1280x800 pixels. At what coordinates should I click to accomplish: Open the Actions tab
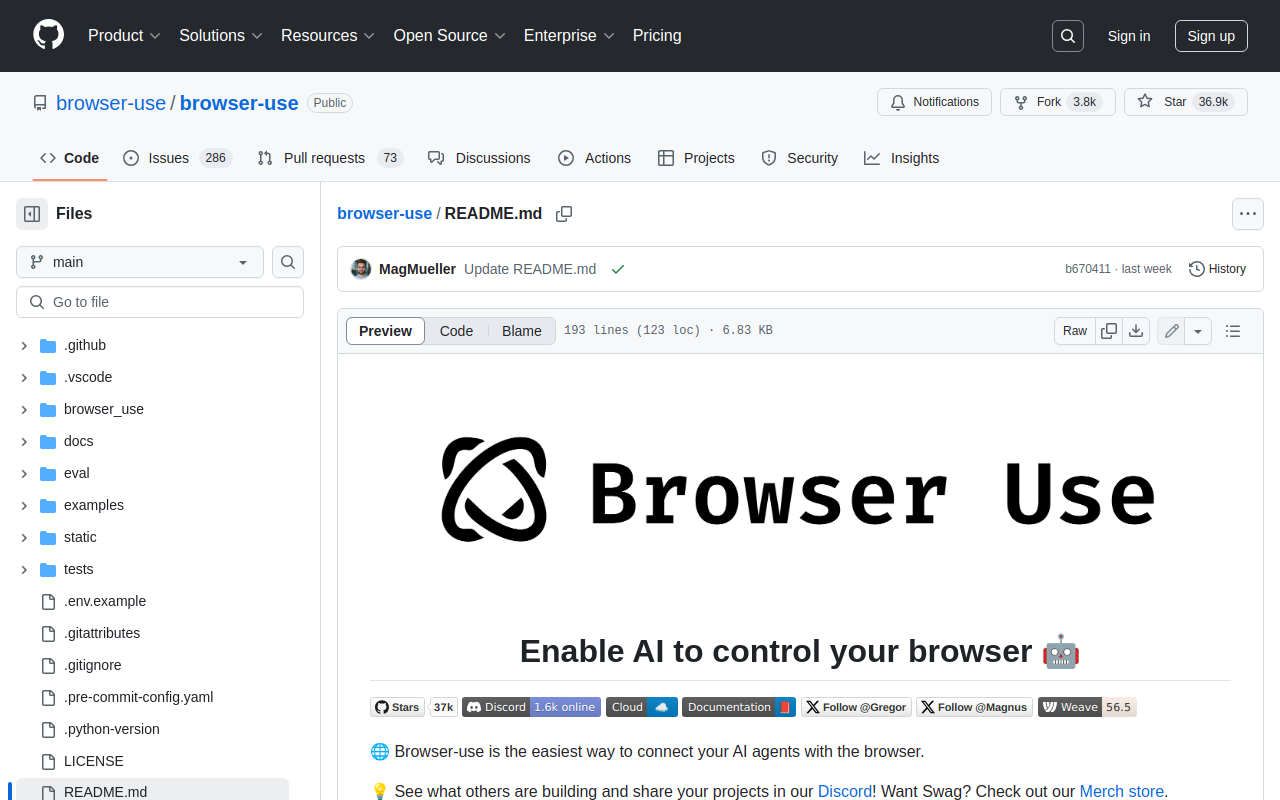pos(594,158)
